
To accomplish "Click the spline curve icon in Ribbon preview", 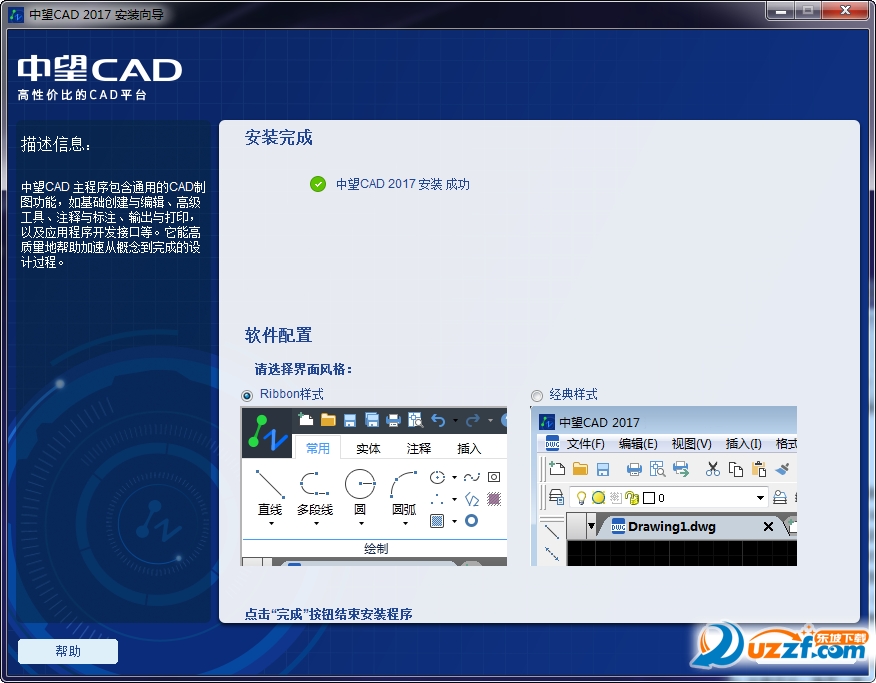I will [x=472, y=477].
